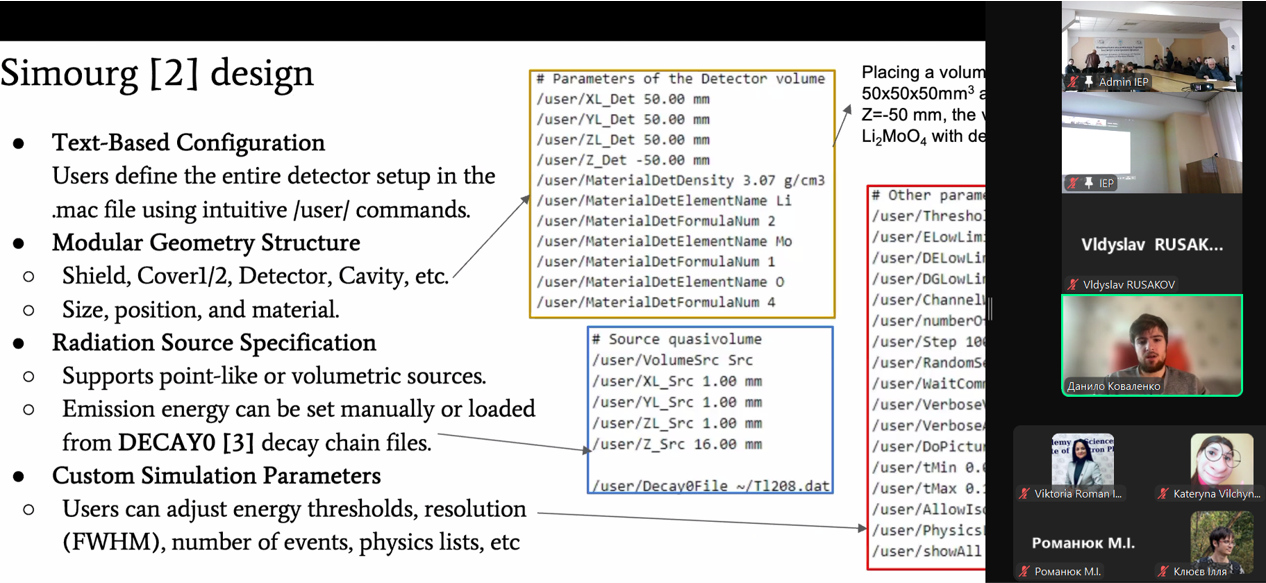Click muted mic icon next to Vldyslav RUSAKOV
This screenshot has height=583, width=1266.
tap(1073, 285)
